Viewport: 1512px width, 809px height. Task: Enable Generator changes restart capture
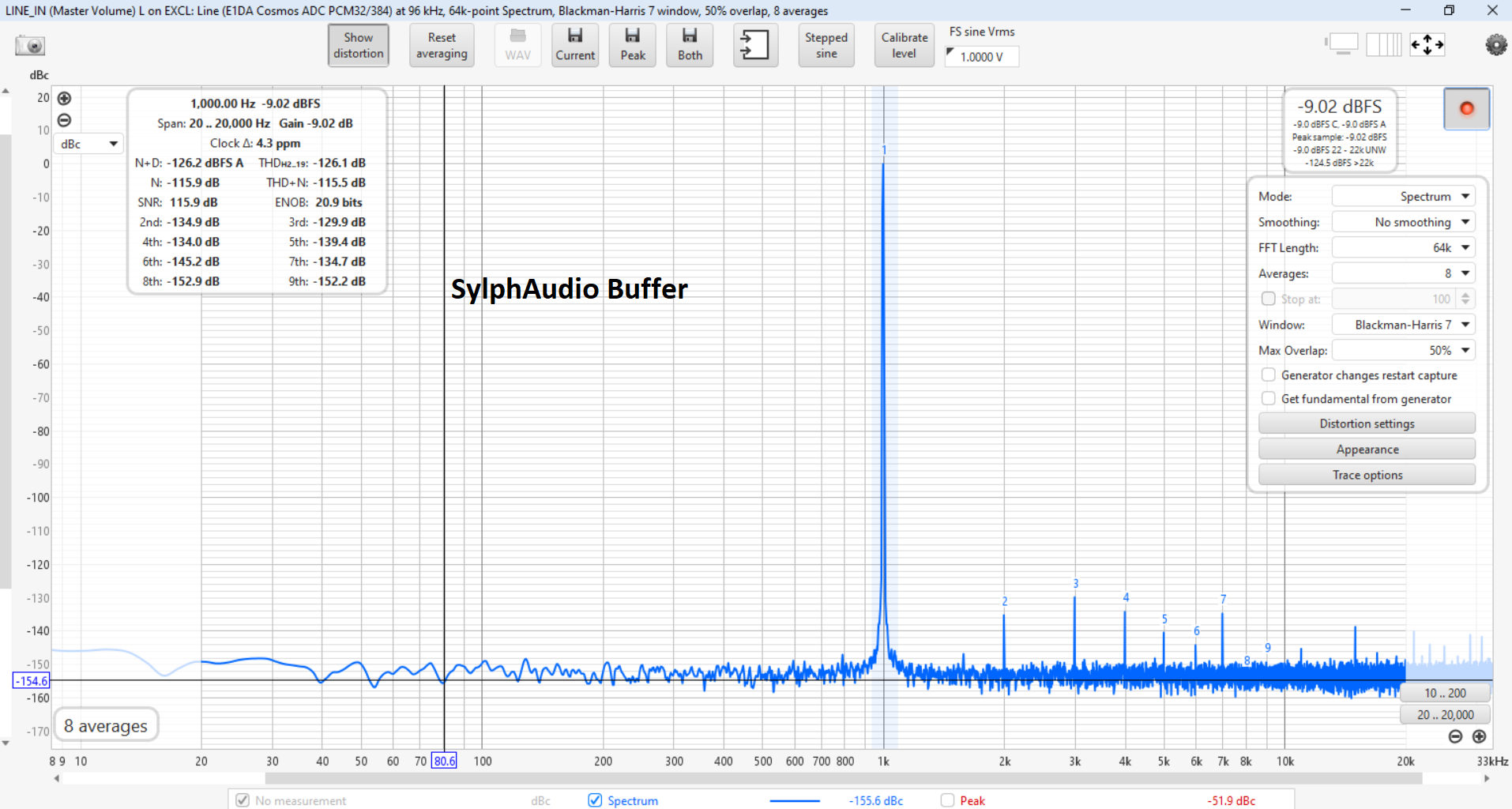click(1268, 375)
